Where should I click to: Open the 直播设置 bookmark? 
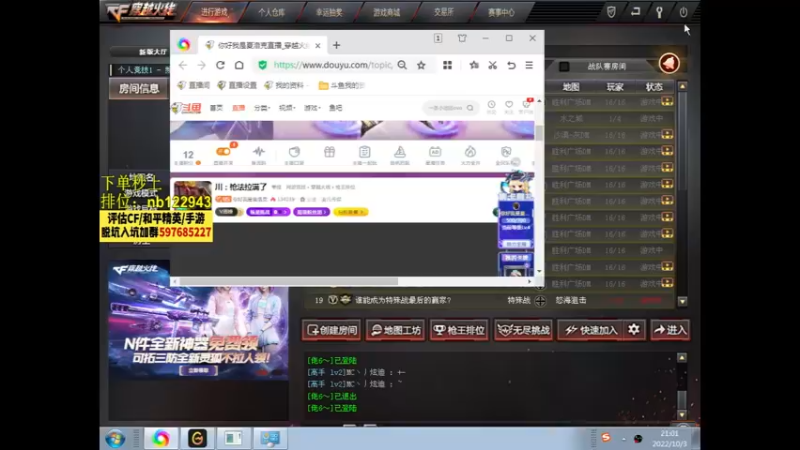coord(237,85)
